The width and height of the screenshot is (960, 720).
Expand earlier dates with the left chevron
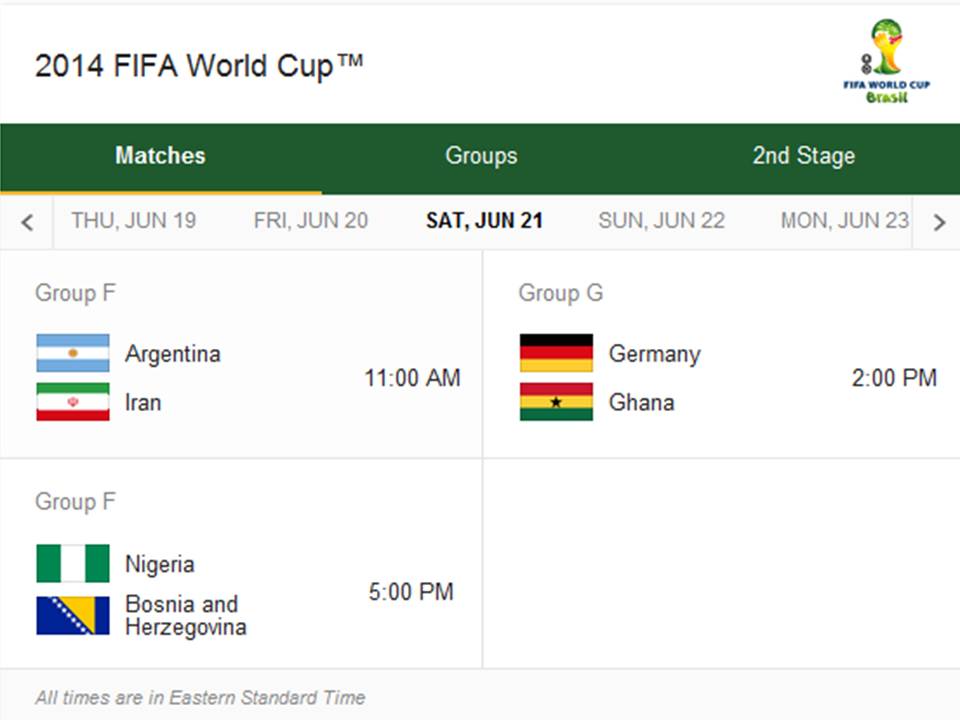click(25, 221)
